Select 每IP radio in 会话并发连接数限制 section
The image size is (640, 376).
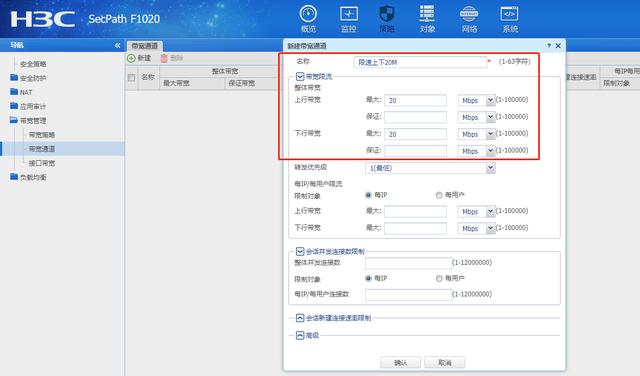click(x=369, y=278)
